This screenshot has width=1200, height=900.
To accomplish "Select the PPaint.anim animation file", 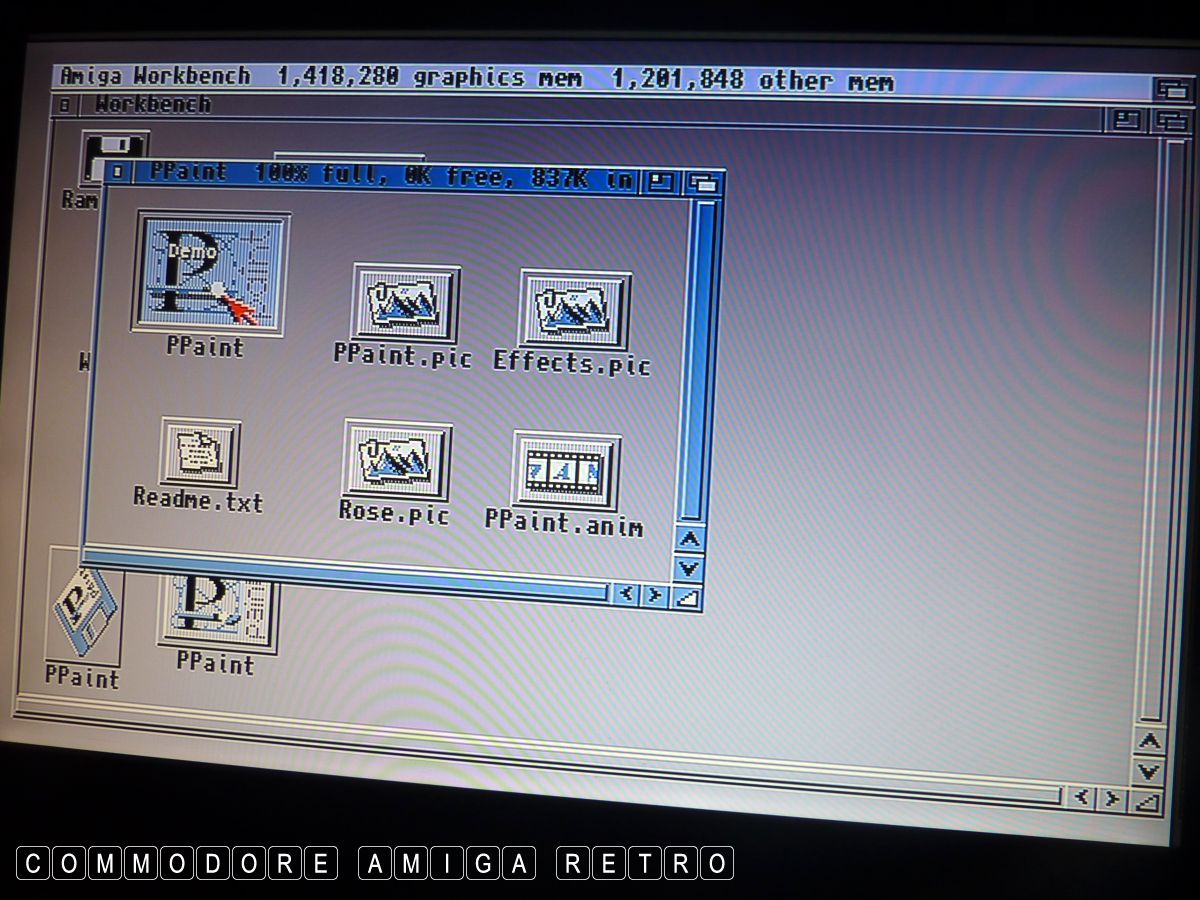I will [x=565, y=471].
